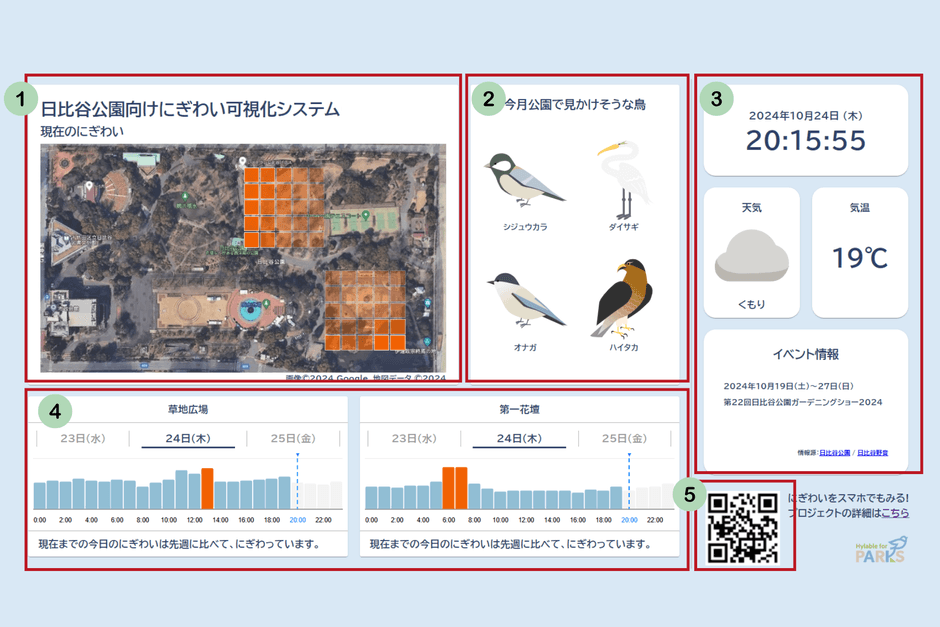The width and height of the screenshot is (940, 627).
Task: Switch 草地広場 chart to 25日(金) tab
Action: click(x=293, y=438)
